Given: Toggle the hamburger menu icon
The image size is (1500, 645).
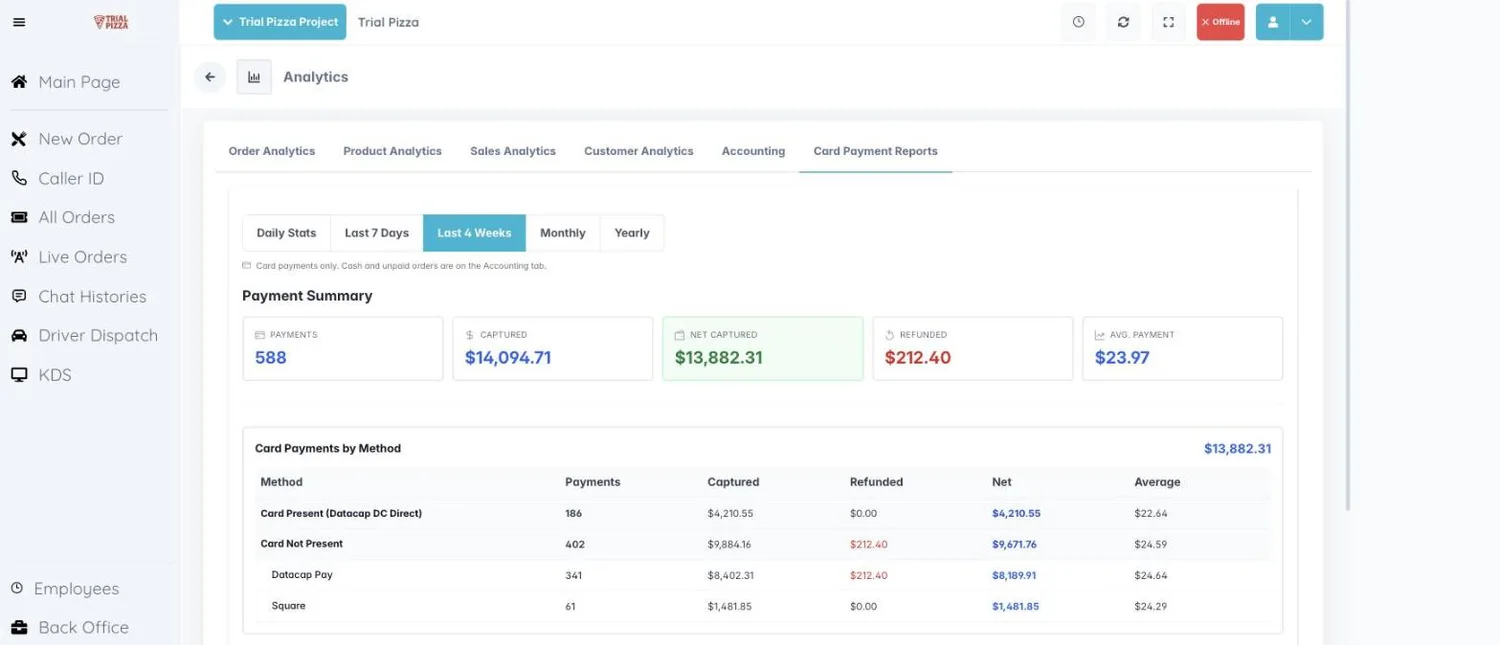Looking at the screenshot, I should (x=19, y=22).
